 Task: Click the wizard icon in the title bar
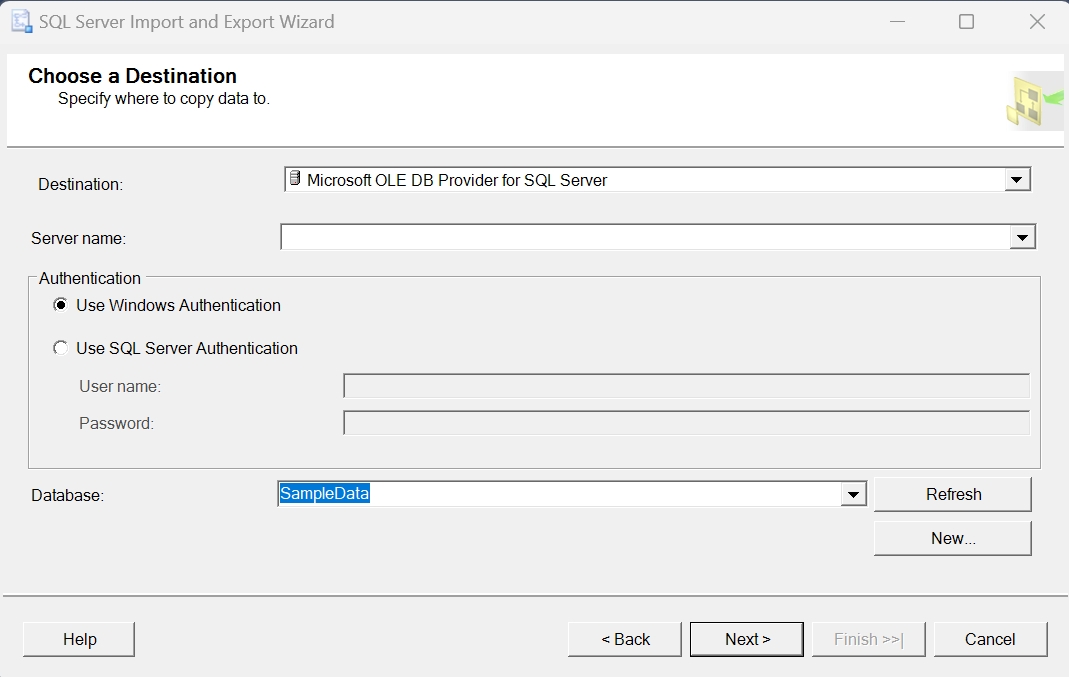pyautogui.click(x=21, y=21)
